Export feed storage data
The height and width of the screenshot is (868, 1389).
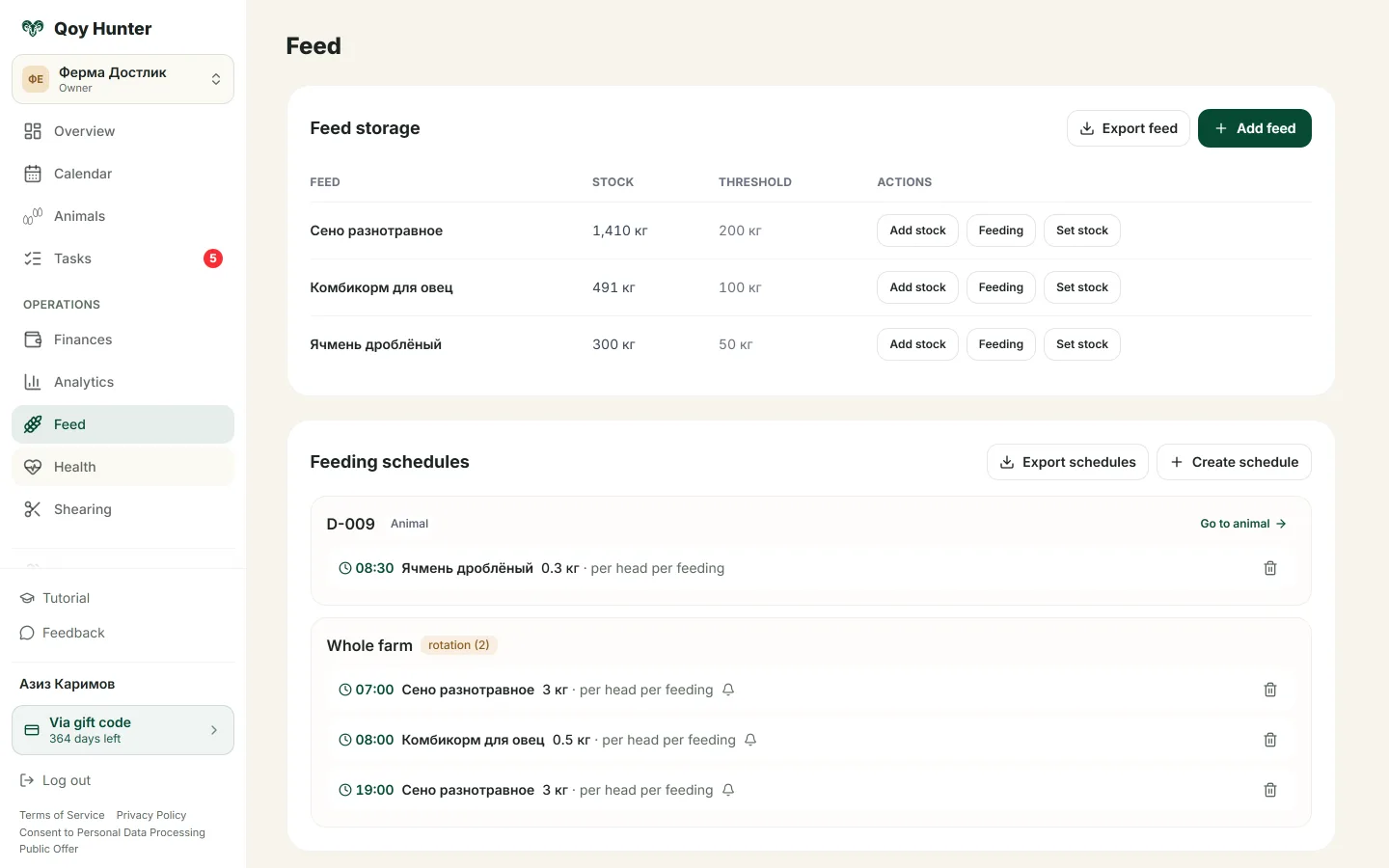coord(1129,128)
